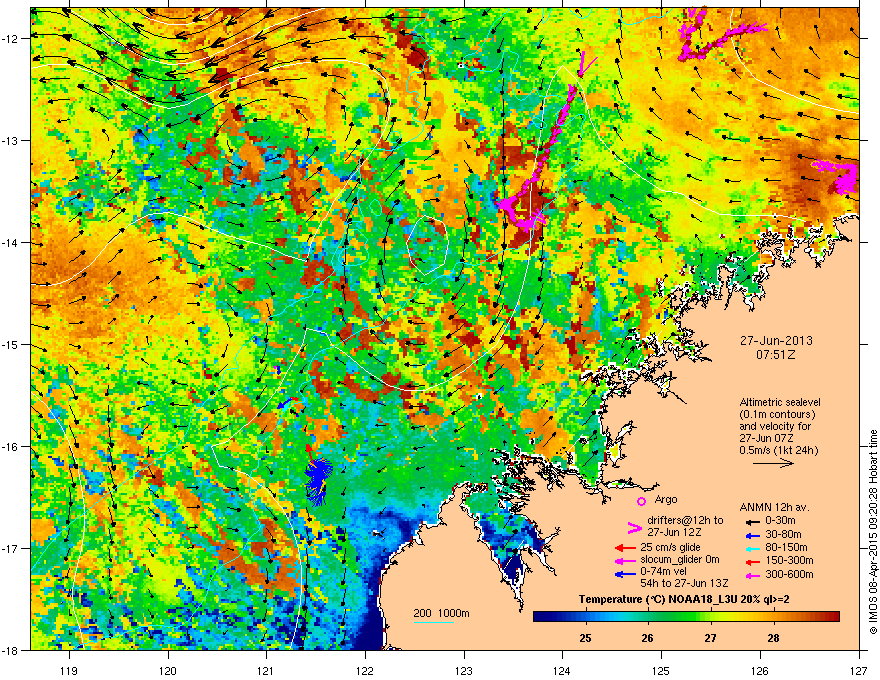880x680 pixels.
Task: Click the temperature color bar
Action: [686, 617]
